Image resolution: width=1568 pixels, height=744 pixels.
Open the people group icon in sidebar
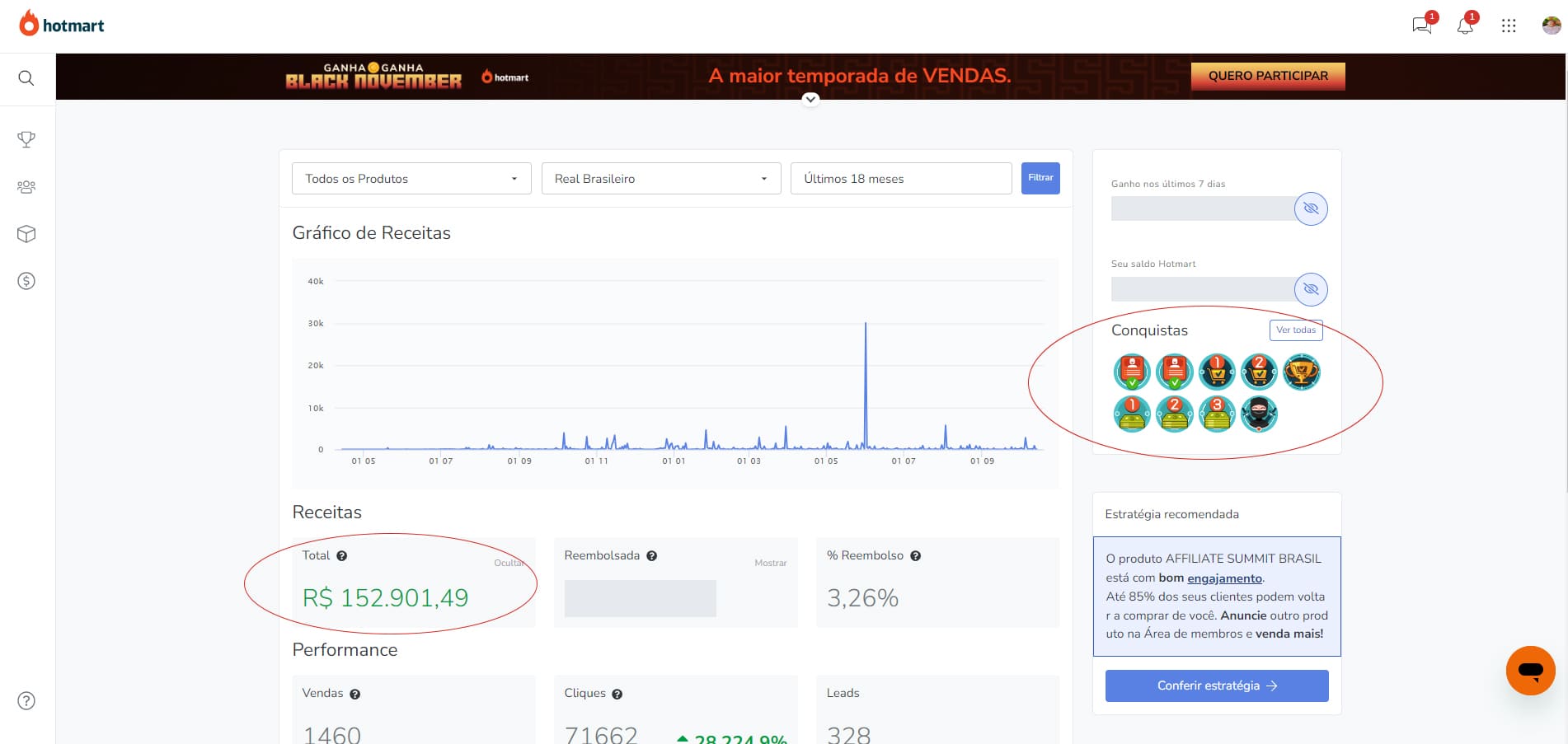pos(26,187)
